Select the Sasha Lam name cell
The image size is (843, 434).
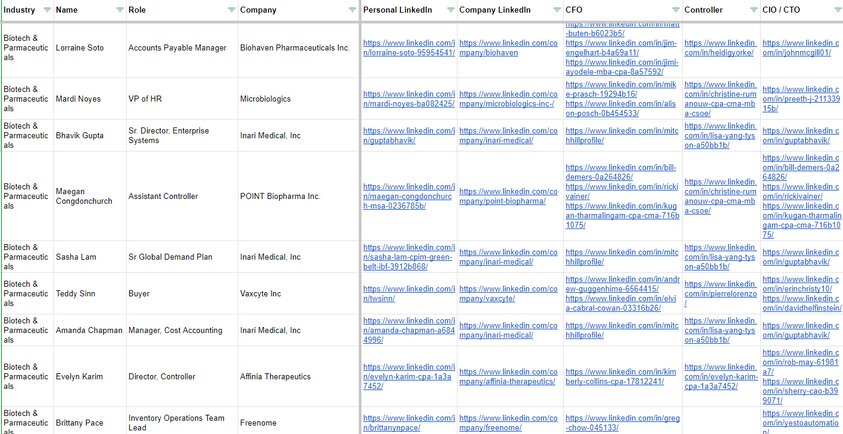pyautogui.click(x=90, y=257)
